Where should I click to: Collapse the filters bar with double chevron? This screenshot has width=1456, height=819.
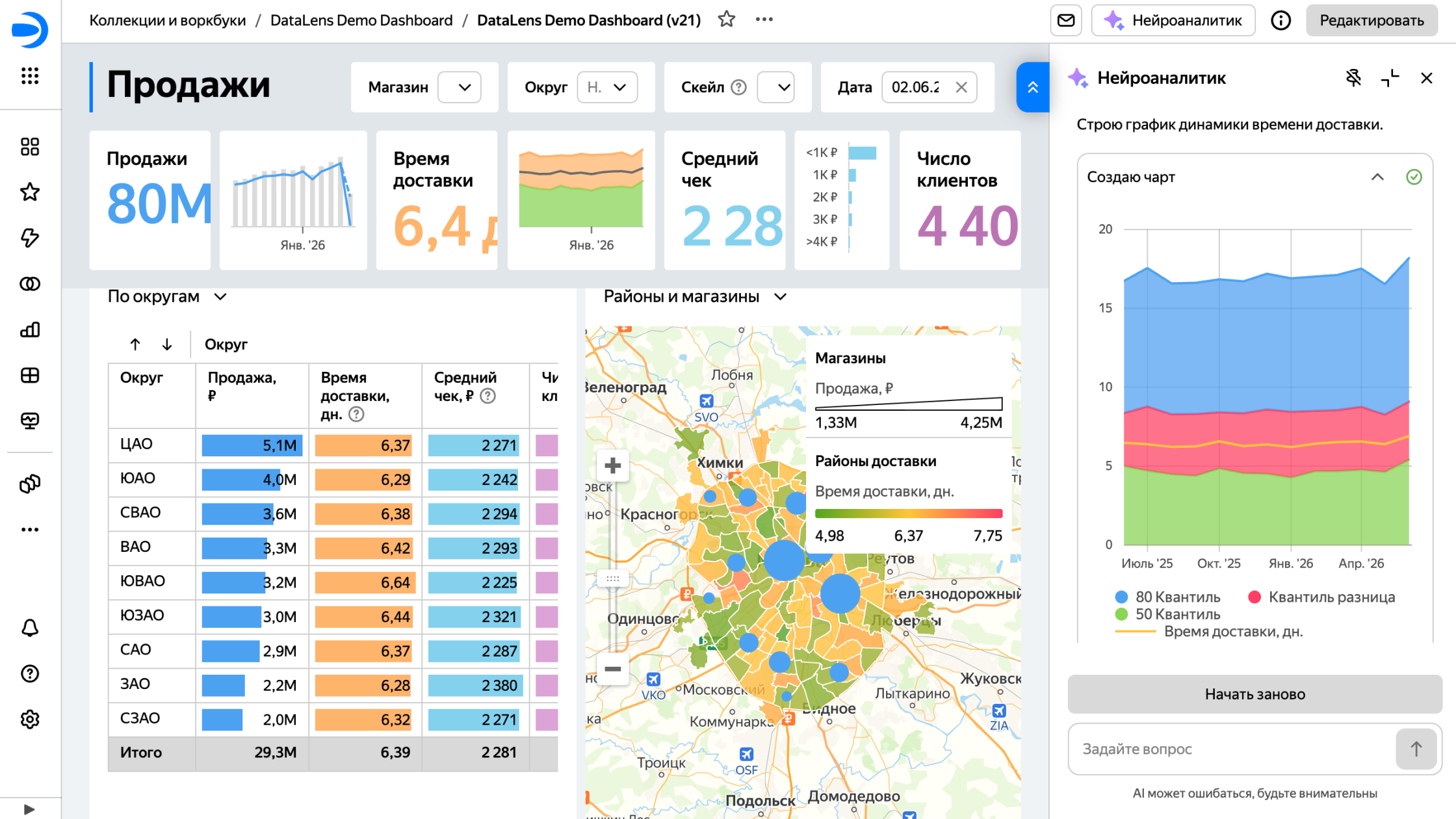coord(1033,87)
